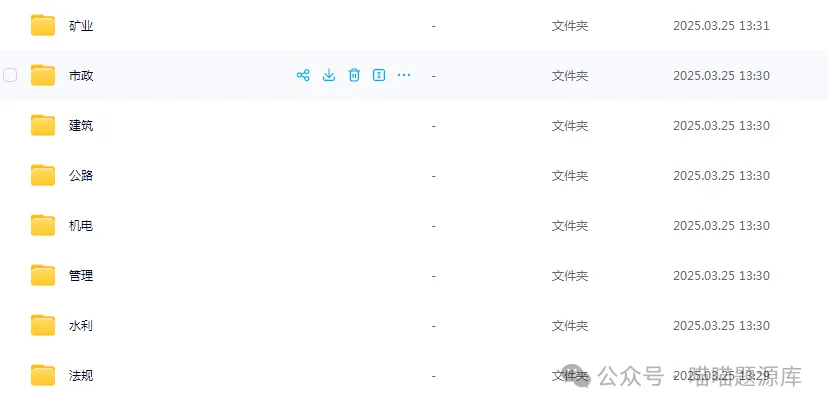Viewport: 828px width, 409px height.
Task: Download the 市政 folder
Action: click(328, 75)
